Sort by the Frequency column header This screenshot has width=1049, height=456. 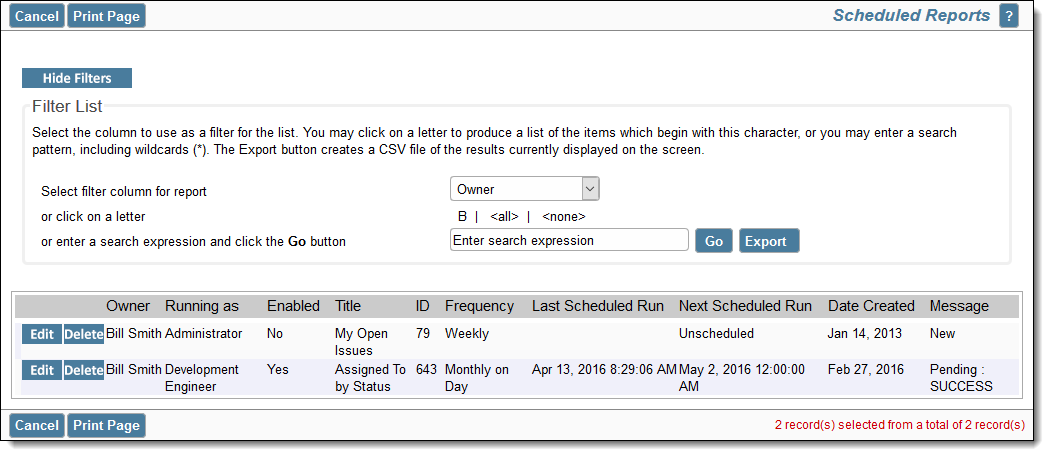(480, 306)
